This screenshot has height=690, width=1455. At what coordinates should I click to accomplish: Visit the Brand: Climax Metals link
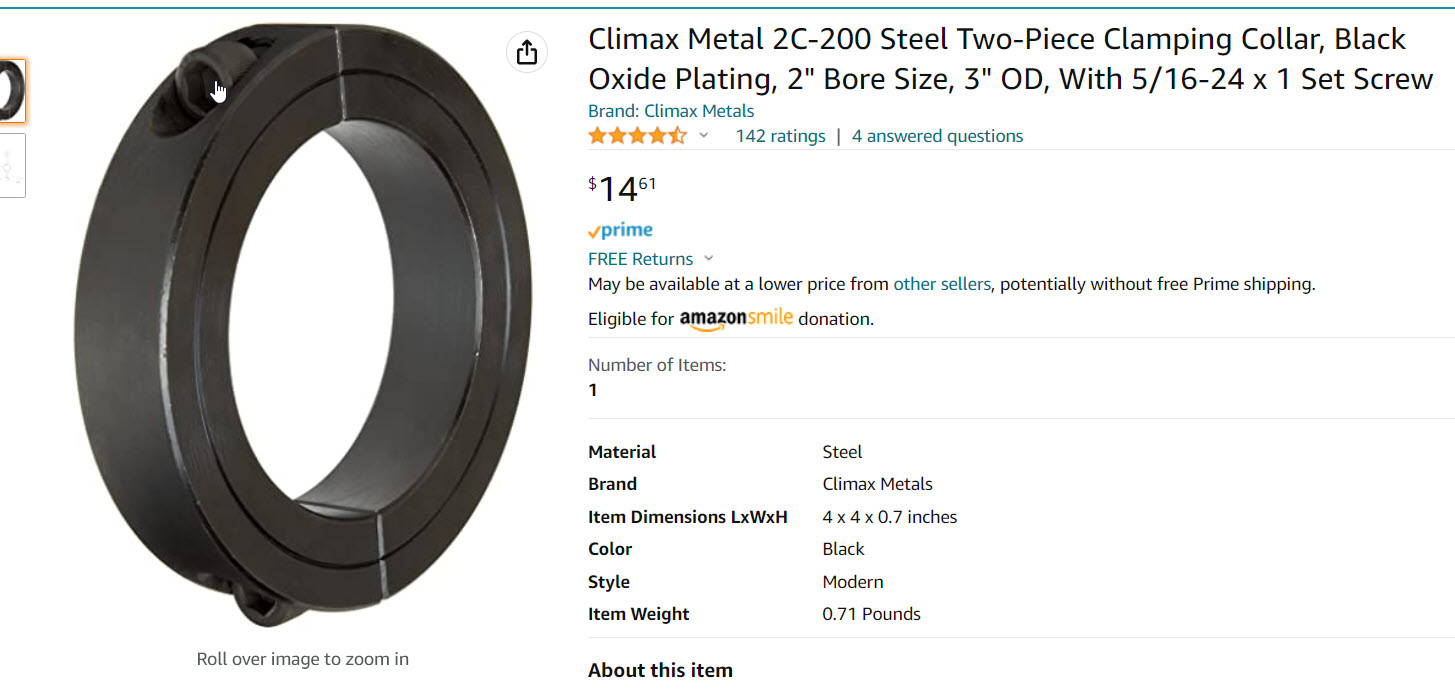(x=671, y=111)
